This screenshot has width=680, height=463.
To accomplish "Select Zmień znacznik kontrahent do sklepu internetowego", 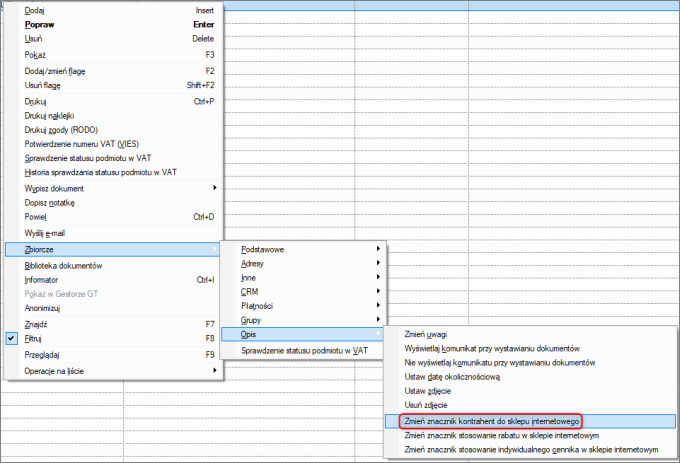I will click(530, 421).
